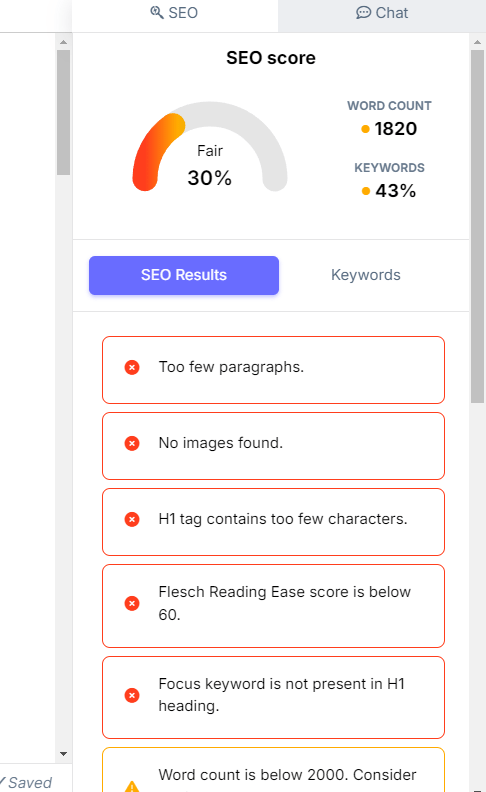This screenshot has width=486, height=792.
Task: Click the orange dot next to word count
Action: [366, 129]
